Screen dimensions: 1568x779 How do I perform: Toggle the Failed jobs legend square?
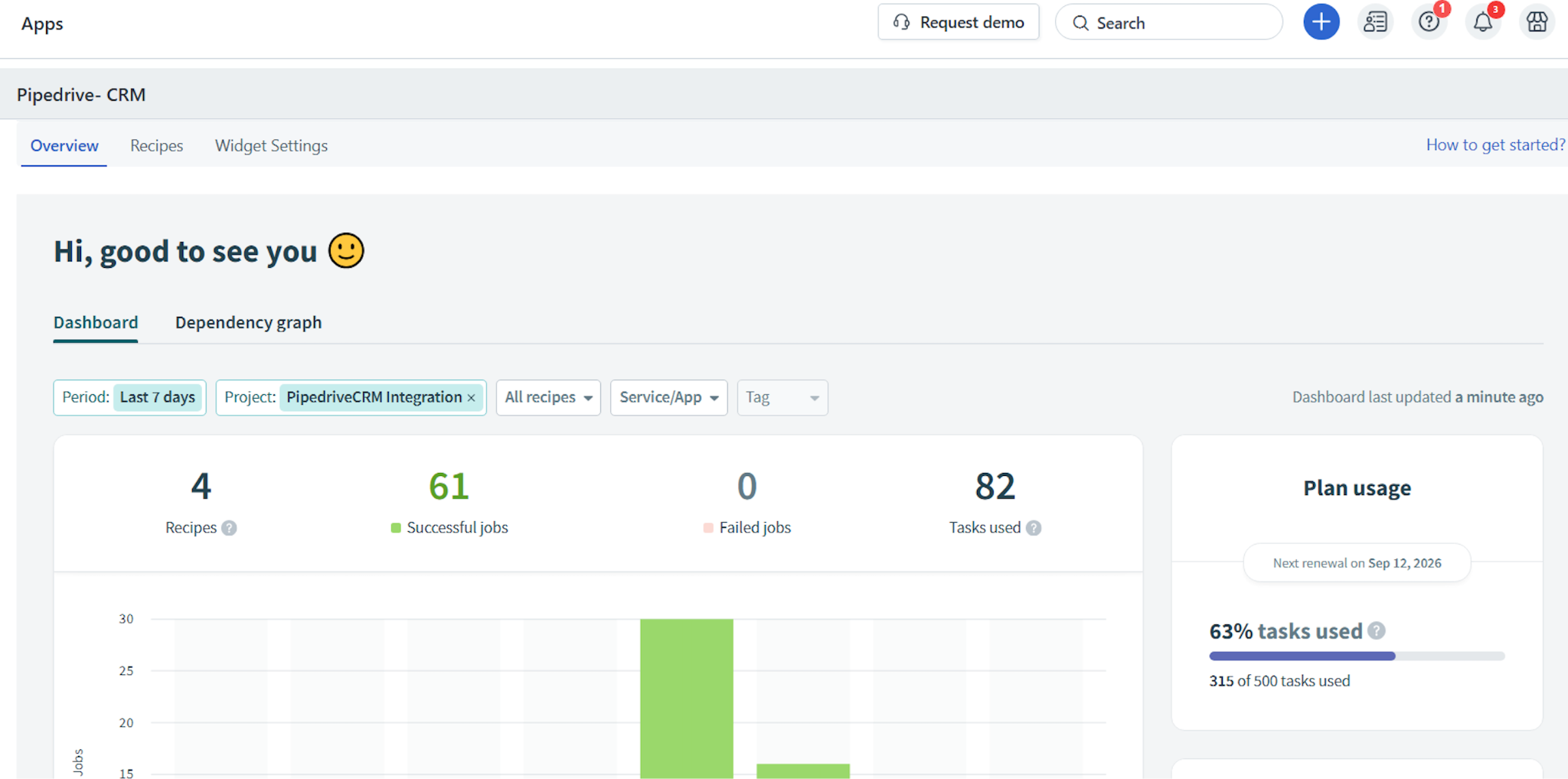point(708,528)
